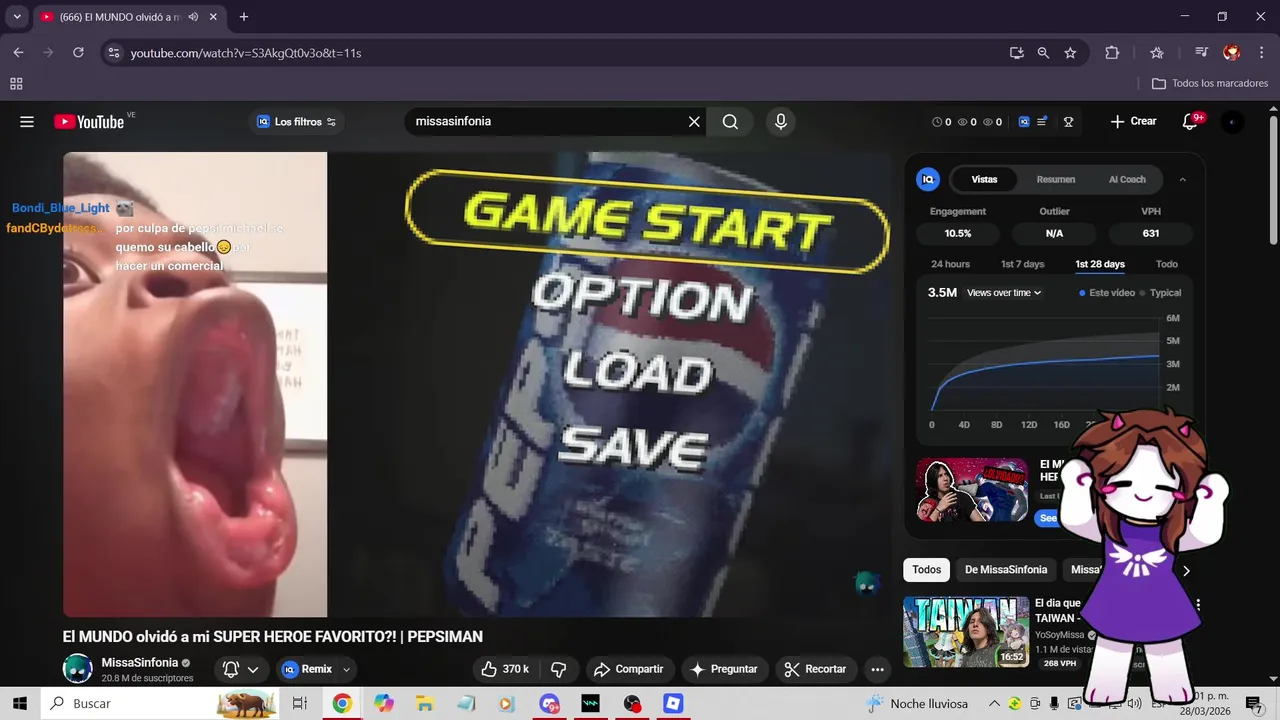Open the notifications bell

pyautogui.click(x=1190, y=122)
